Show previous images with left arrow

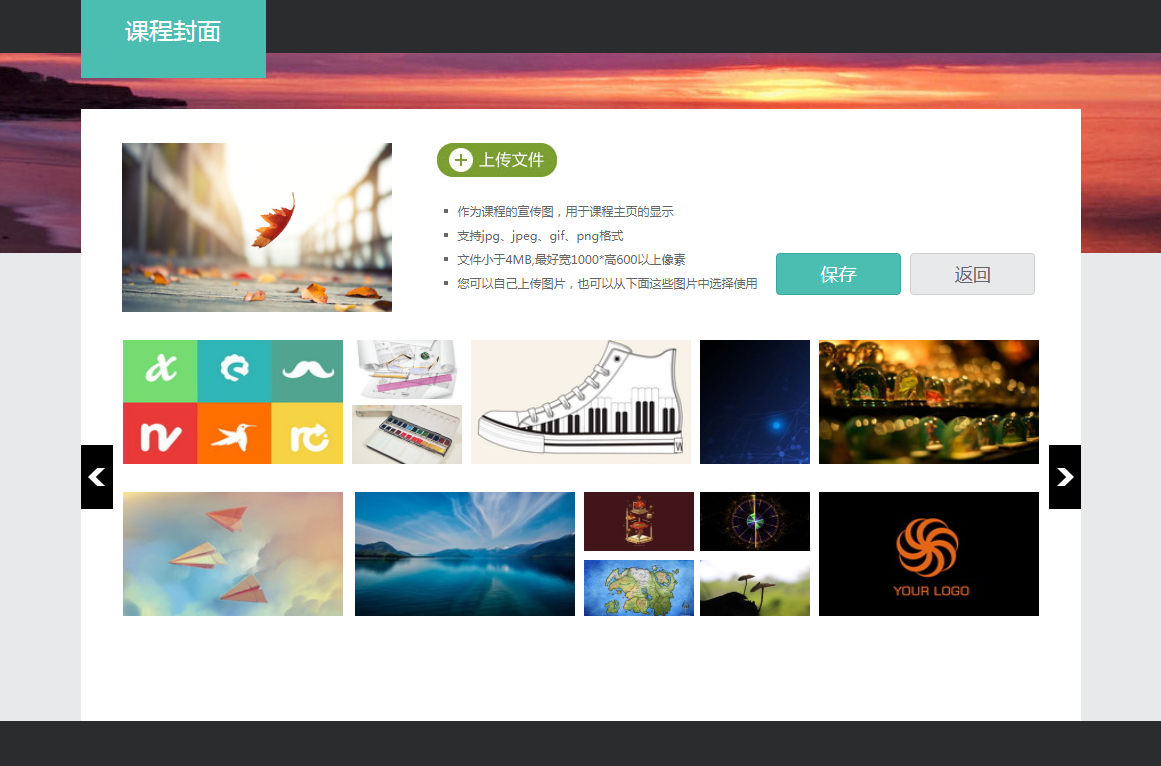(x=97, y=477)
